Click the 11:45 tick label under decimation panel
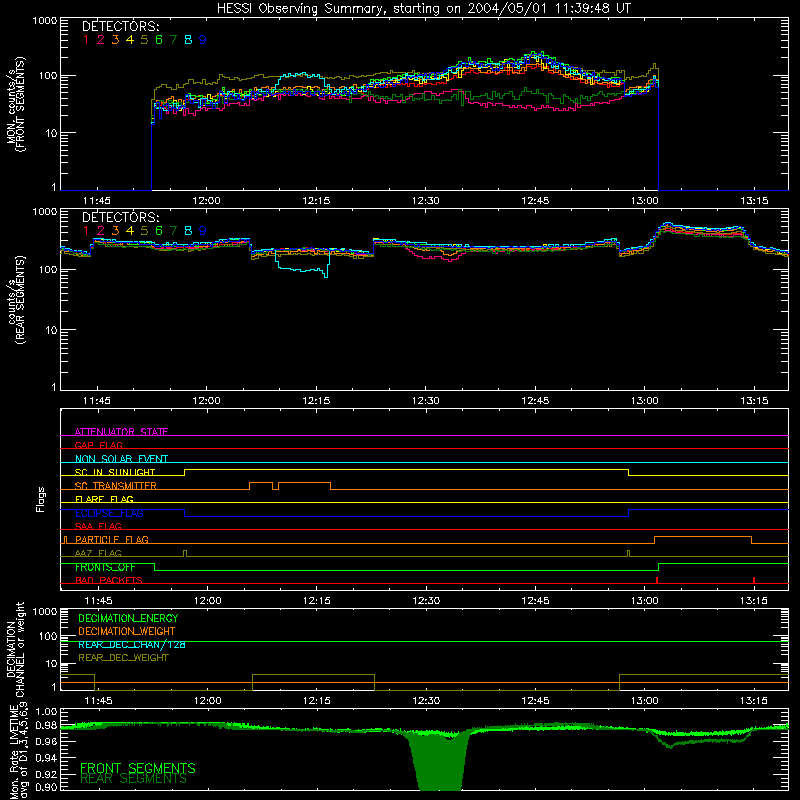This screenshot has width=800, height=800. (x=98, y=701)
